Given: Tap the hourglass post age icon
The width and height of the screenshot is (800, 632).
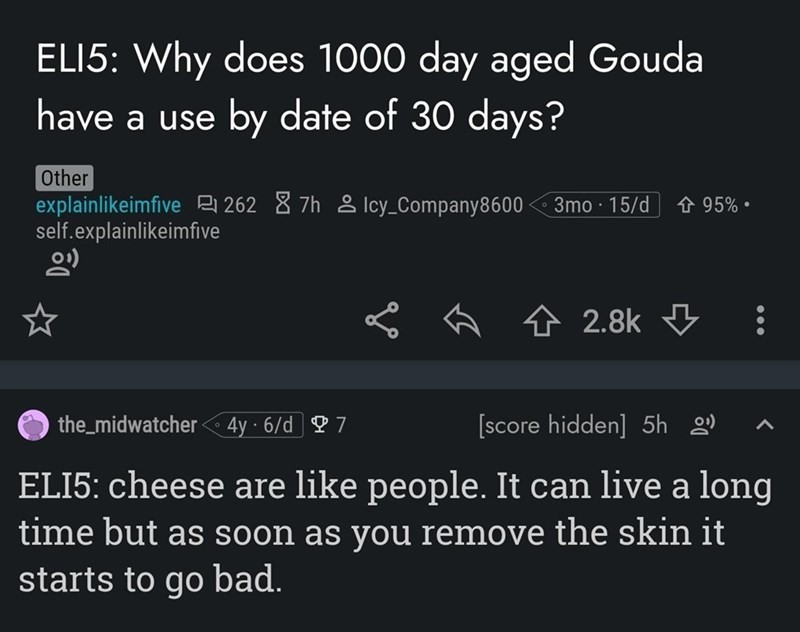Looking at the screenshot, I should [282, 206].
